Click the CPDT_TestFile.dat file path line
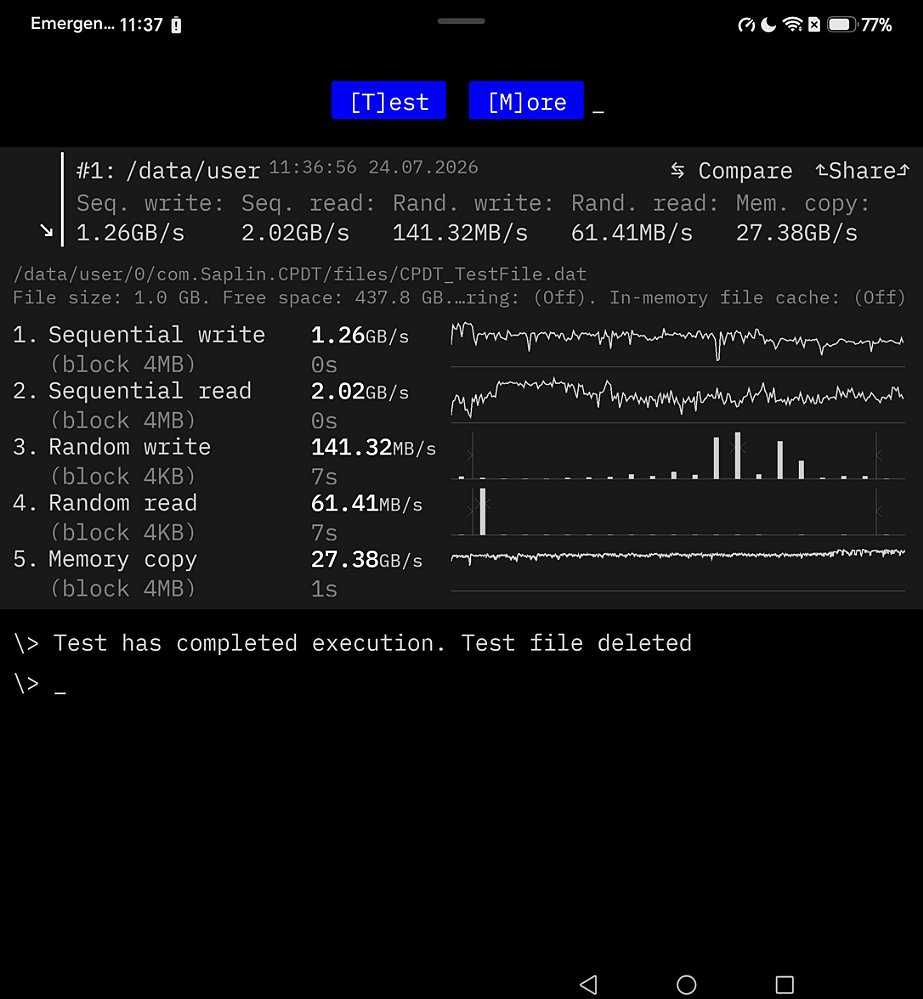923x999 pixels. (x=299, y=274)
